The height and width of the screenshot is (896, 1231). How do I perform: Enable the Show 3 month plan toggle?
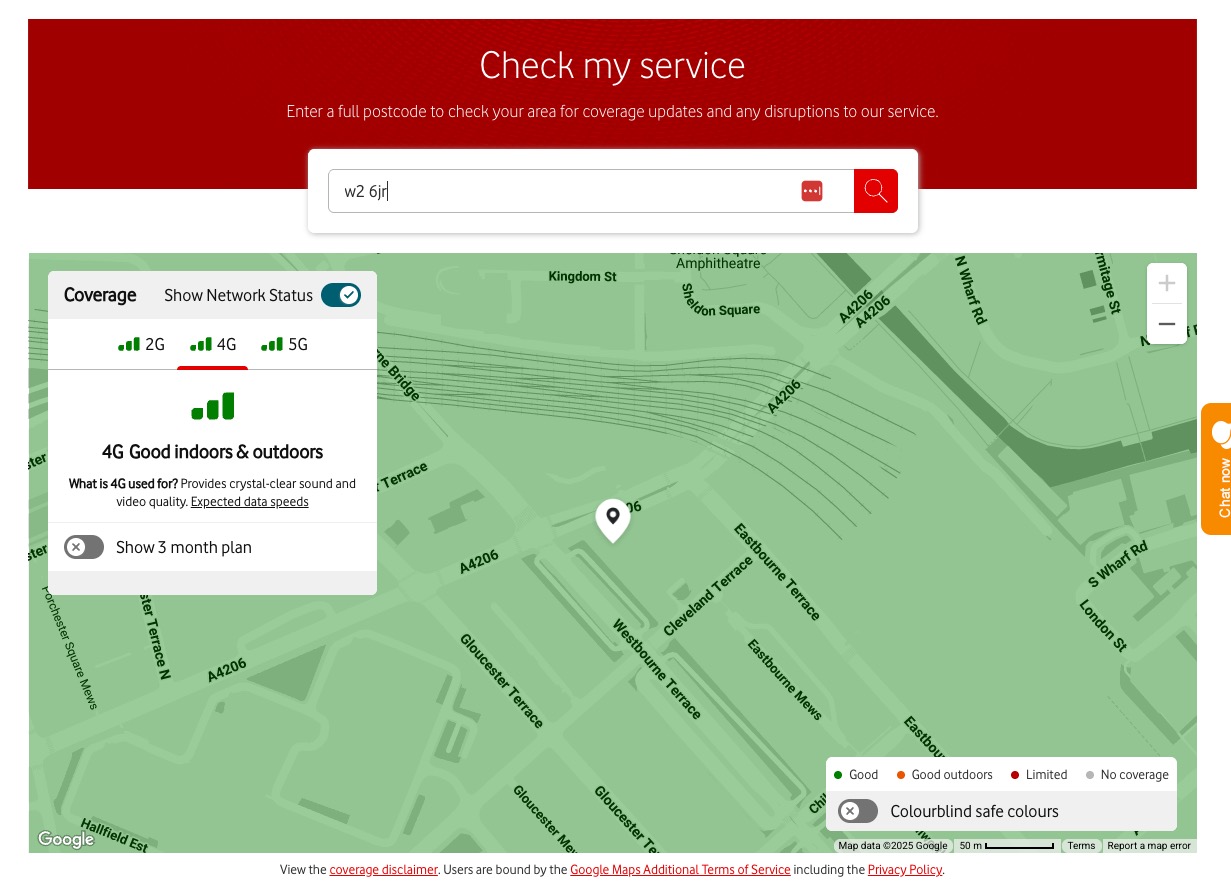(84, 547)
